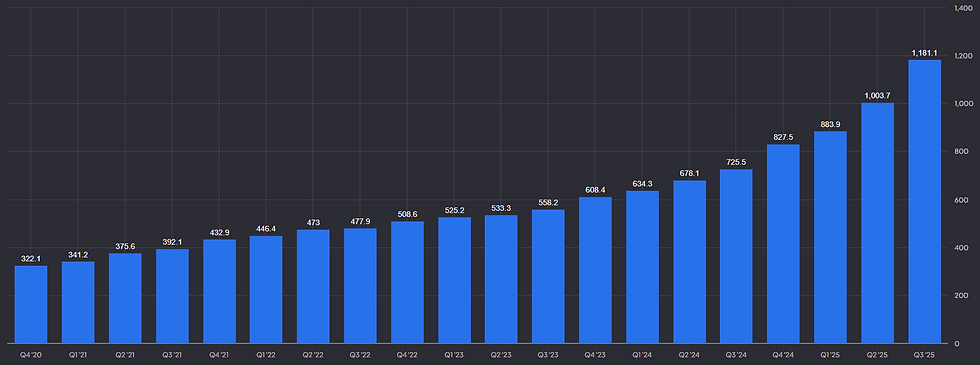
Task: Click the Q2 '22 axis label
Action: click(x=313, y=354)
